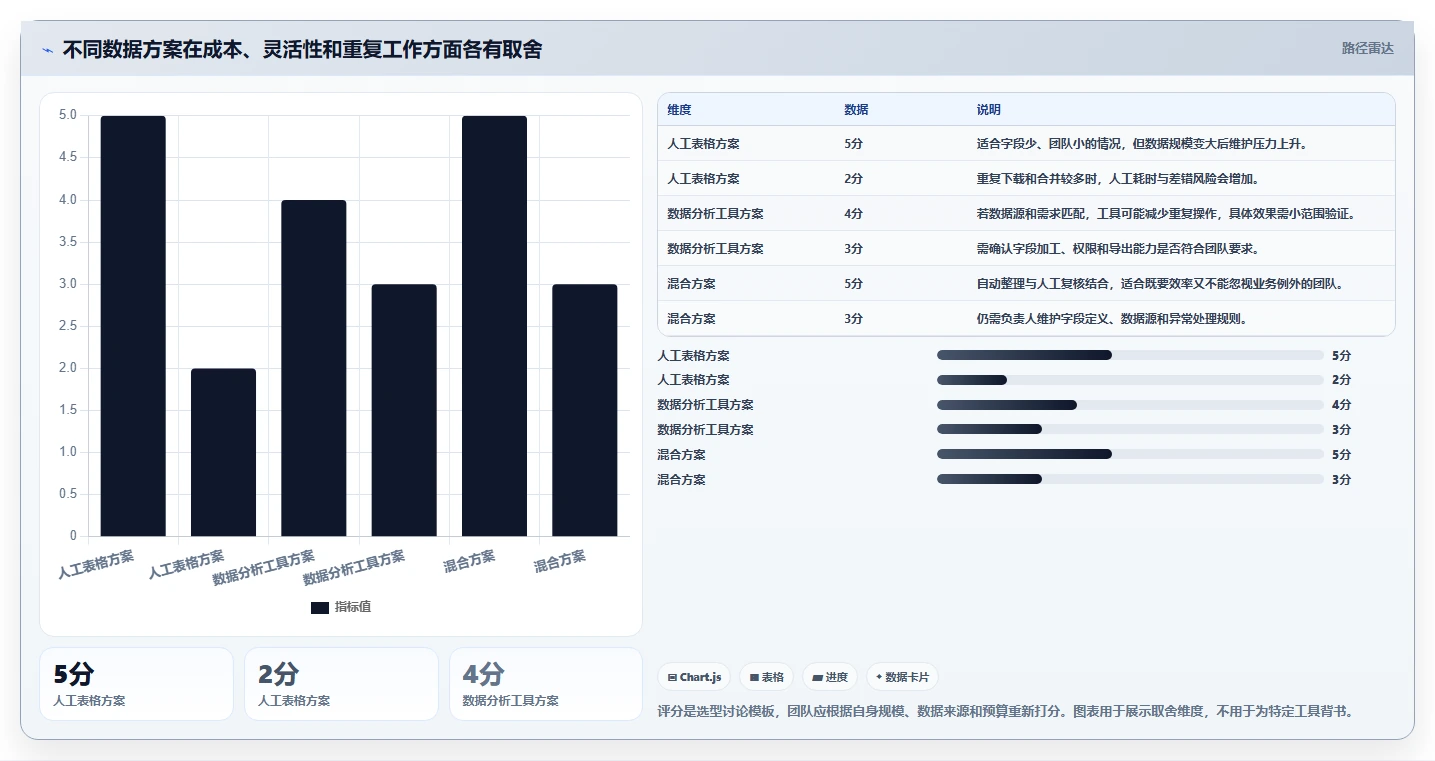This screenshot has height=761, width=1435.
Task: Click the page title about 不同数据方案
Action: 302,49
